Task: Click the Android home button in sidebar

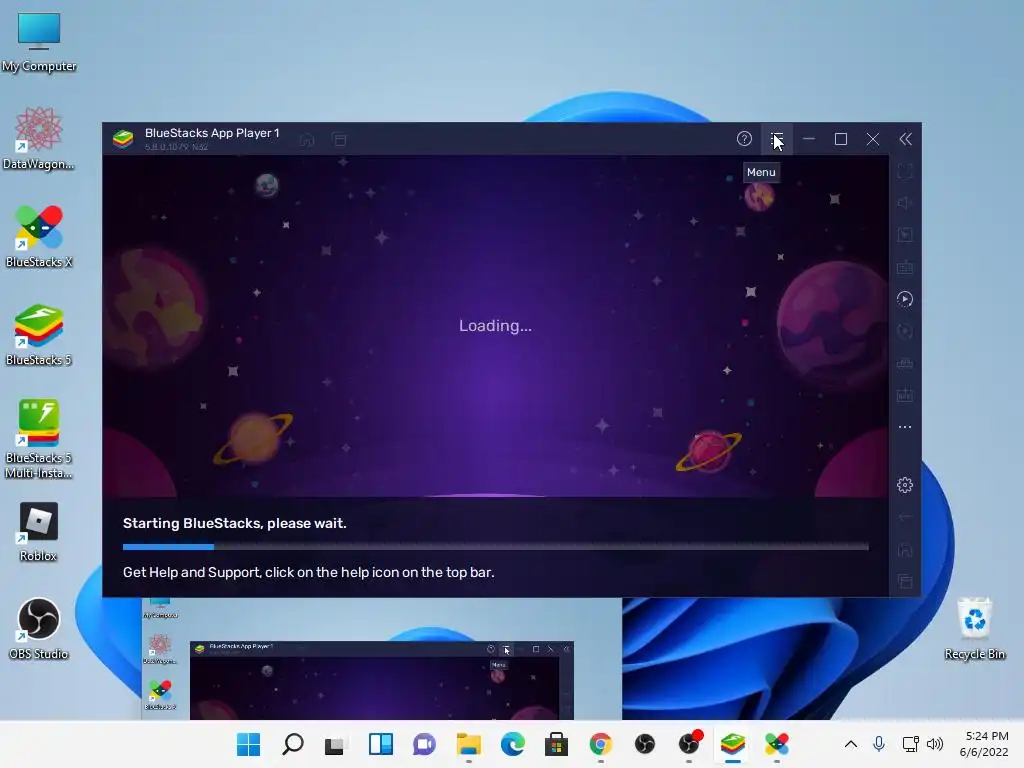Action: pos(904,549)
